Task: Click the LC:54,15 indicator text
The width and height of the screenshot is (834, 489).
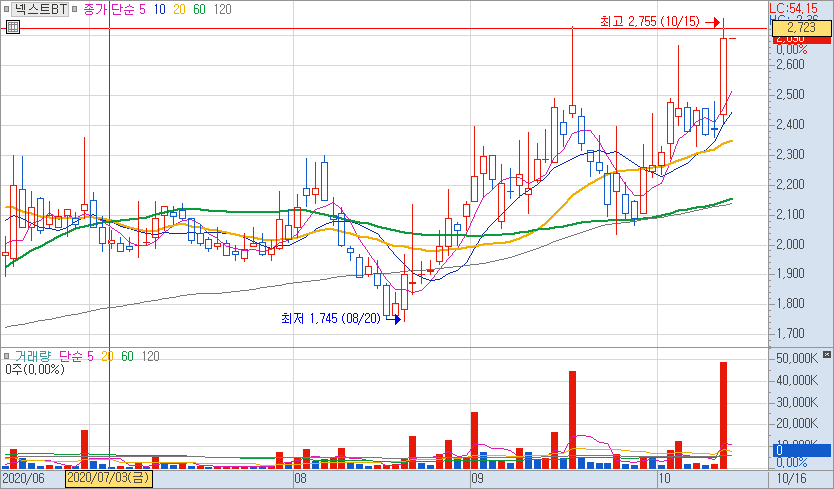Action: pos(794,9)
